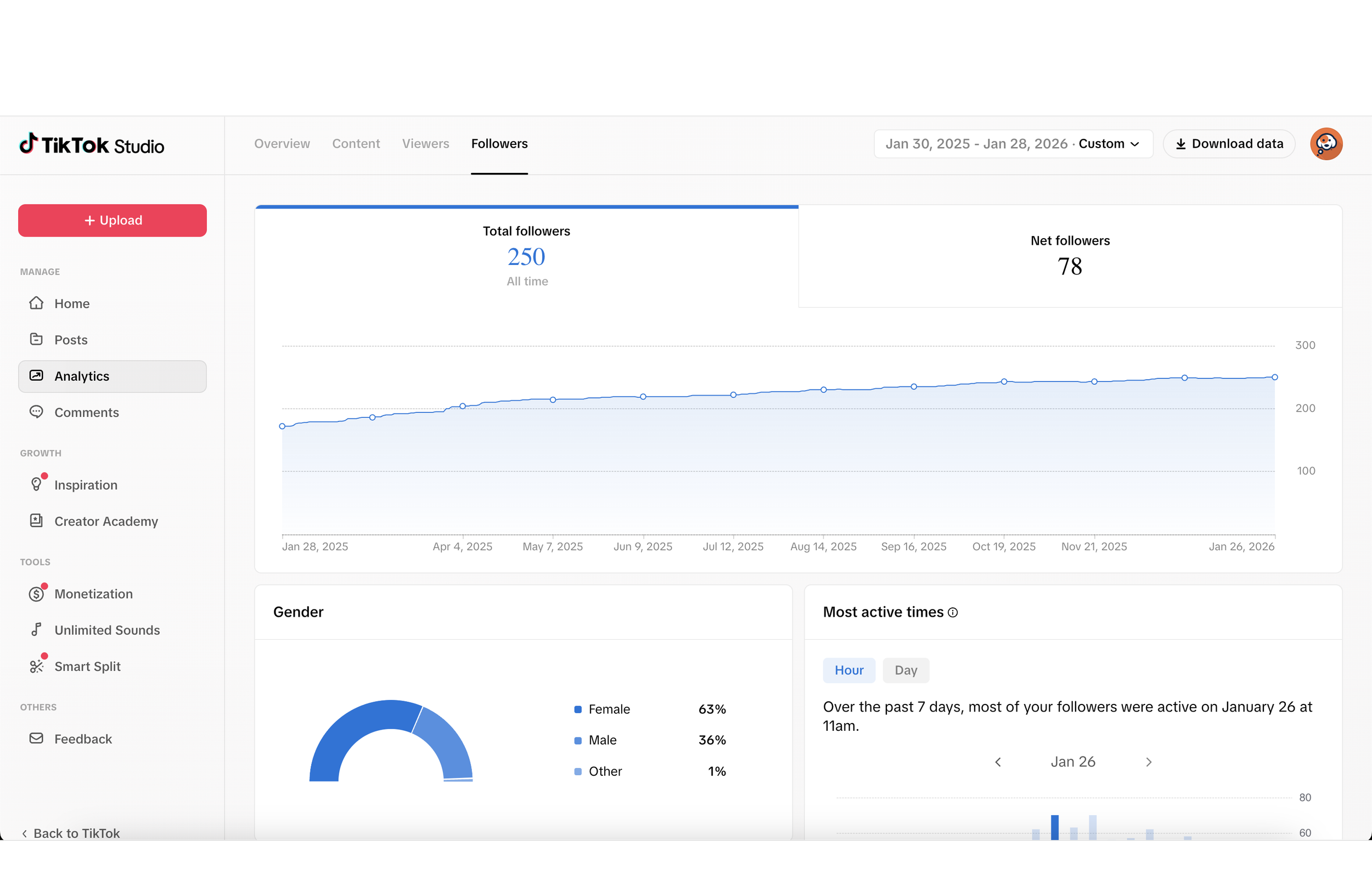Go to next day after Jan 26
The width and height of the screenshot is (1372, 891).
tap(1148, 762)
